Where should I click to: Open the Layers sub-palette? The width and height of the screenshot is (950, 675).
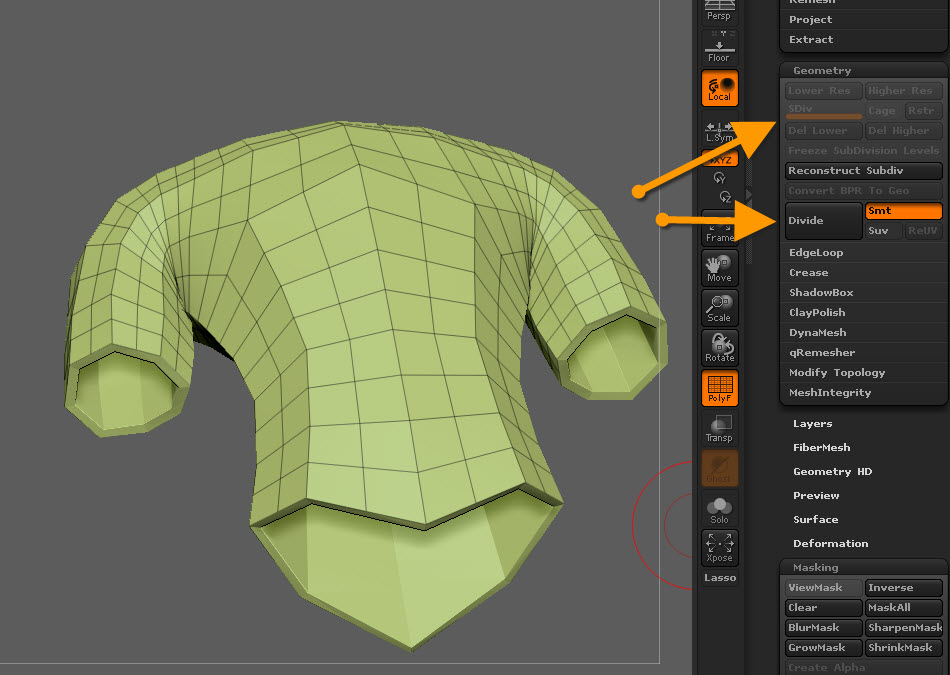coord(812,424)
